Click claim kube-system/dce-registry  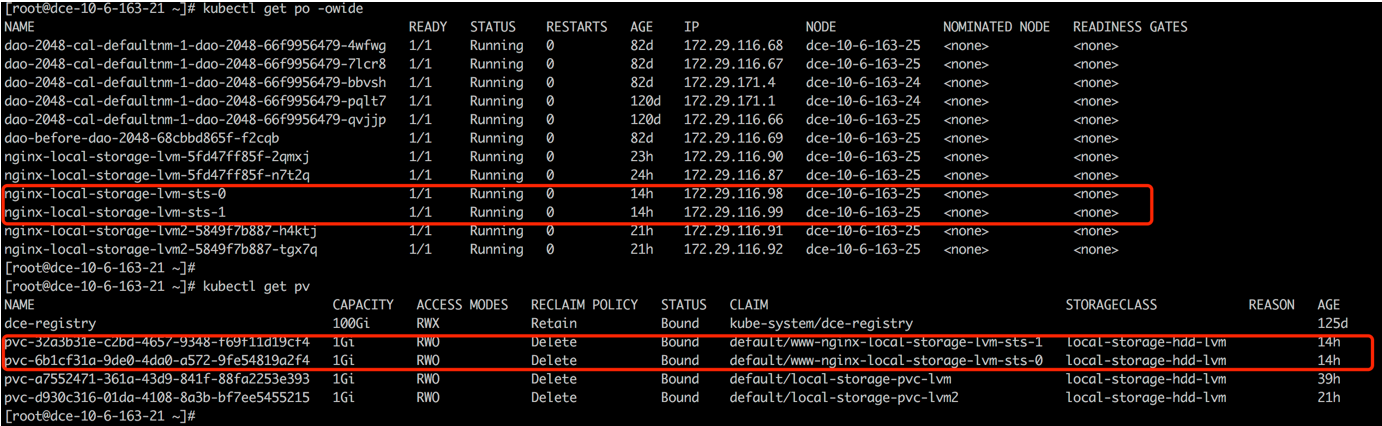821,324
